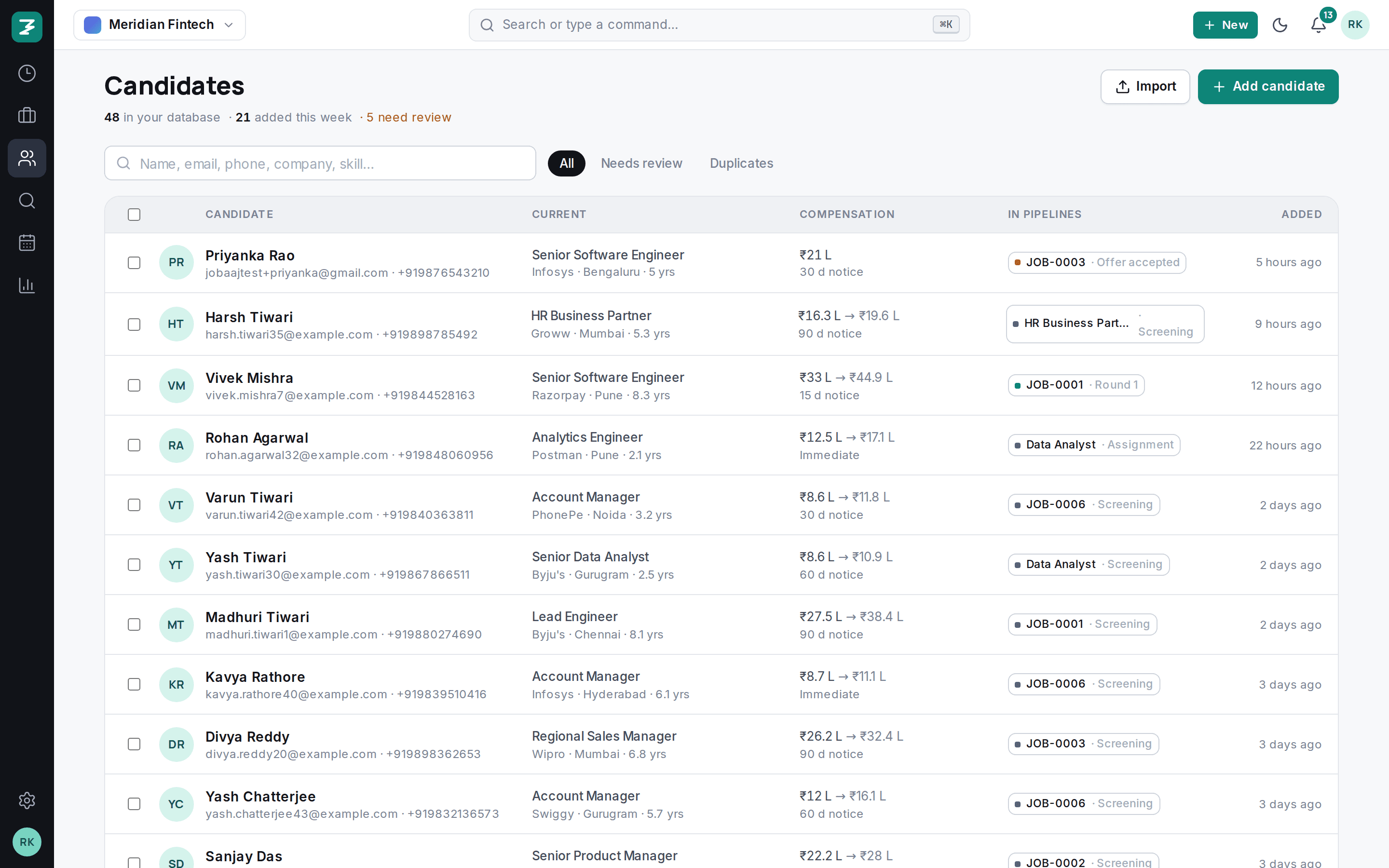This screenshot has width=1389, height=868.
Task: Click the Added column header
Action: (1301, 214)
